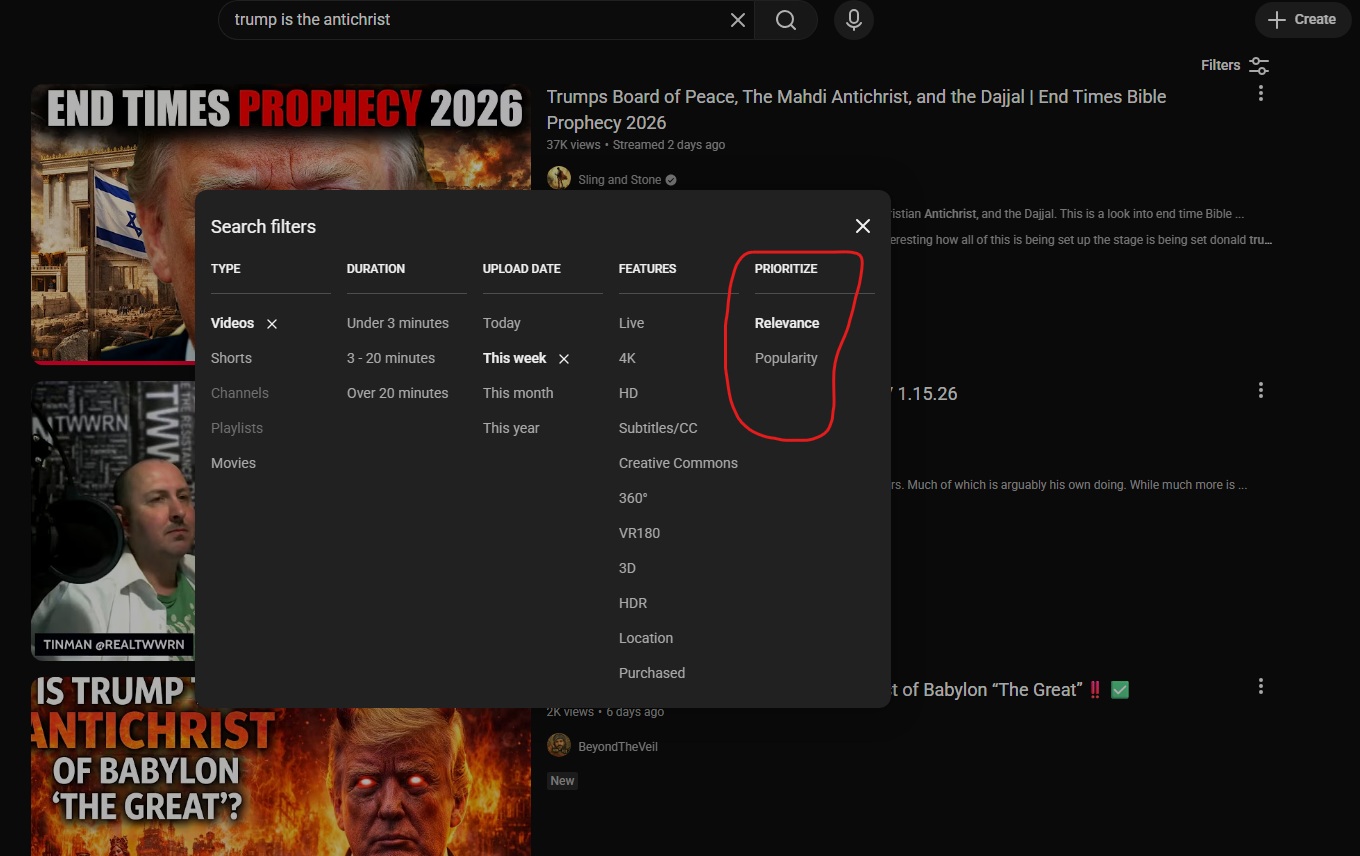Click the "37K views • Streamed 2 days ago" text
The height and width of the screenshot is (856, 1360).
pos(636,145)
